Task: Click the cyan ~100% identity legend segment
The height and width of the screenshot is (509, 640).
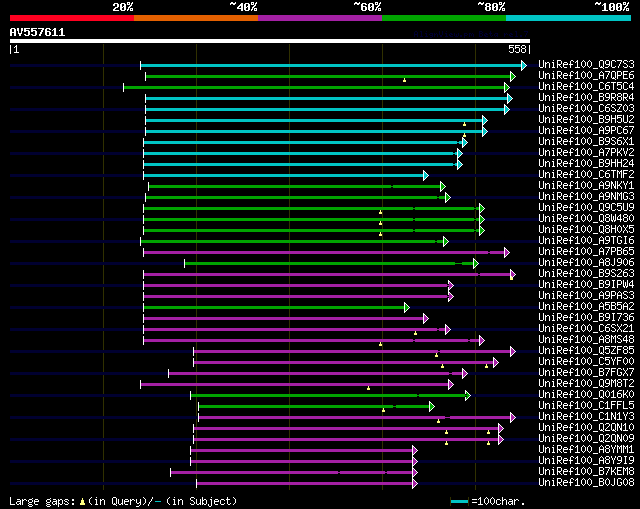Action: point(568,18)
